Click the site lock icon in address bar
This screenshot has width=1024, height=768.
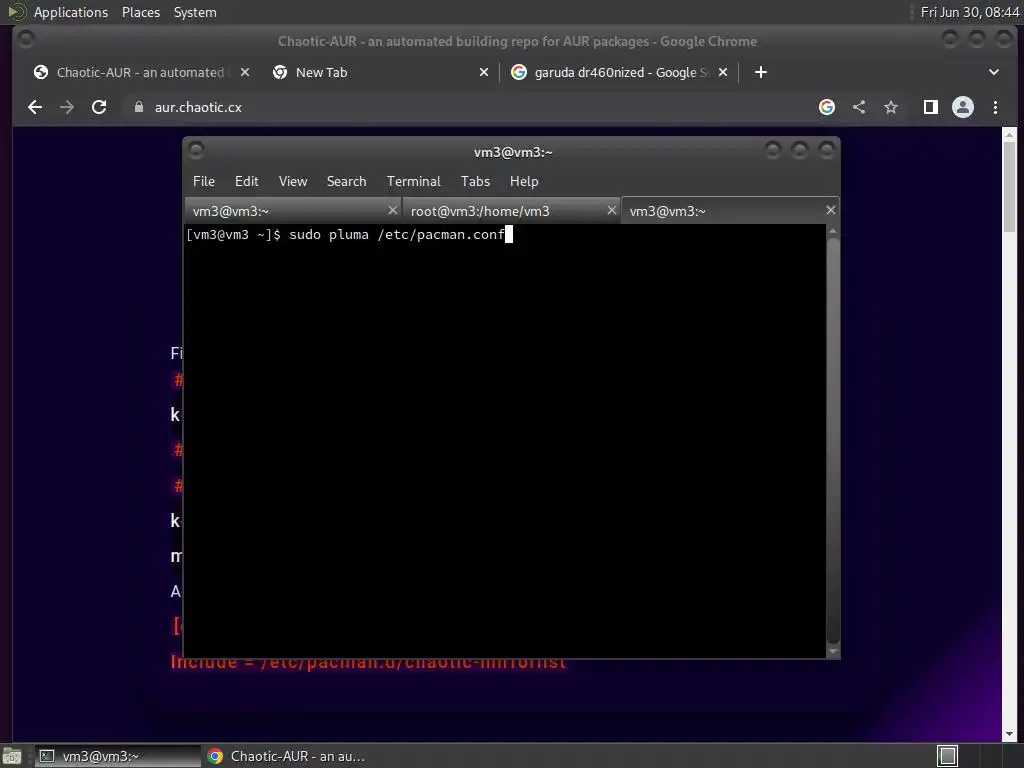(x=138, y=107)
